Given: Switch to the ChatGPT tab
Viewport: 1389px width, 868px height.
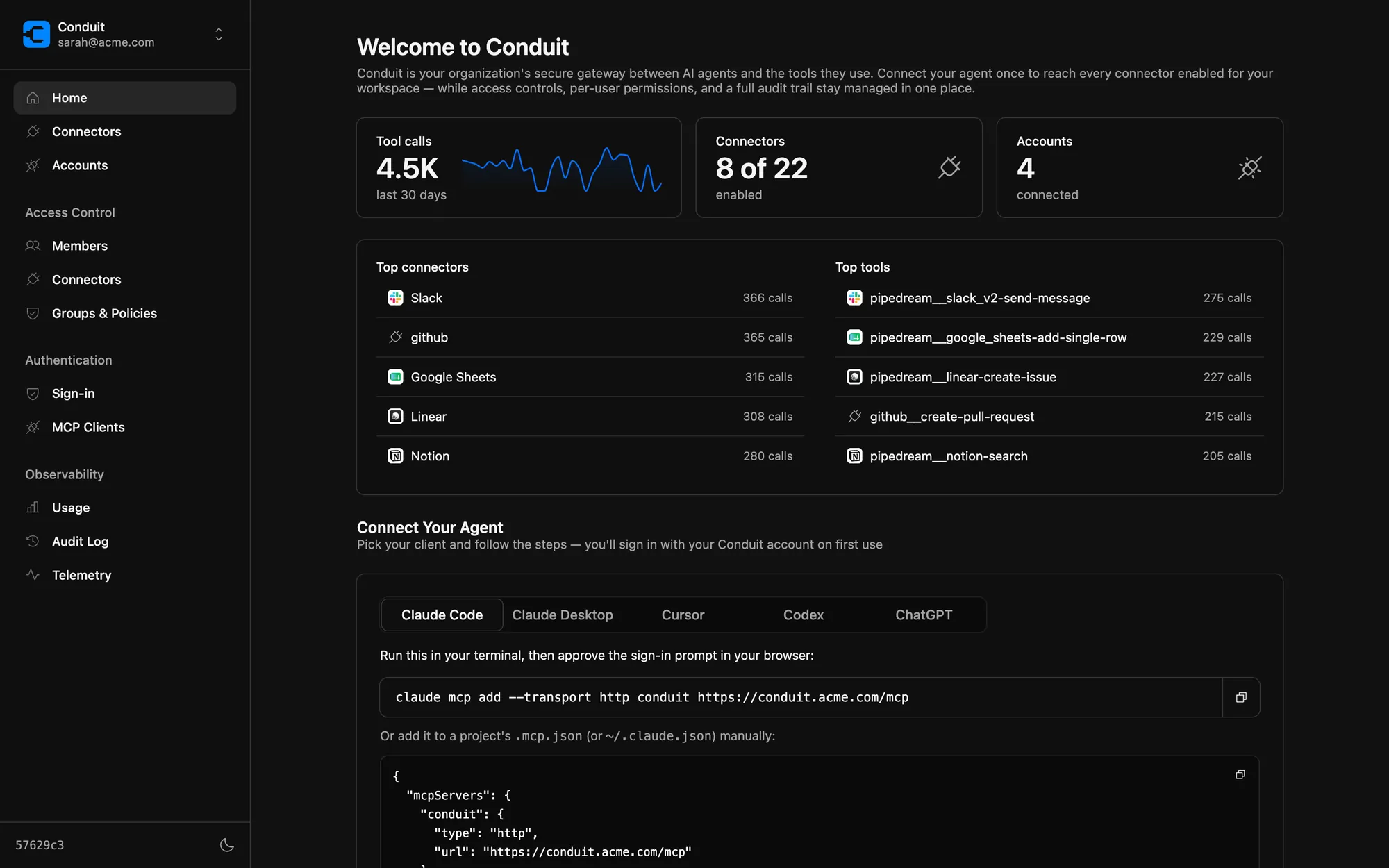Looking at the screenshot, I should [924, 615].
